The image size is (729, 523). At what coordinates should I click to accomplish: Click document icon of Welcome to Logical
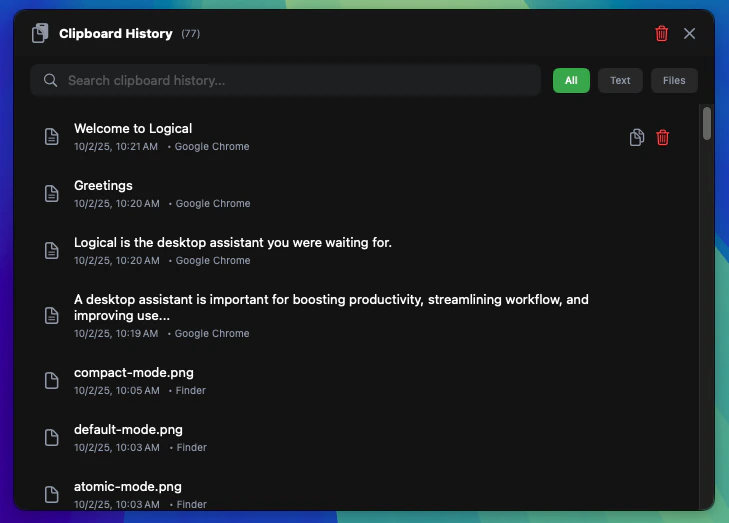51,137
